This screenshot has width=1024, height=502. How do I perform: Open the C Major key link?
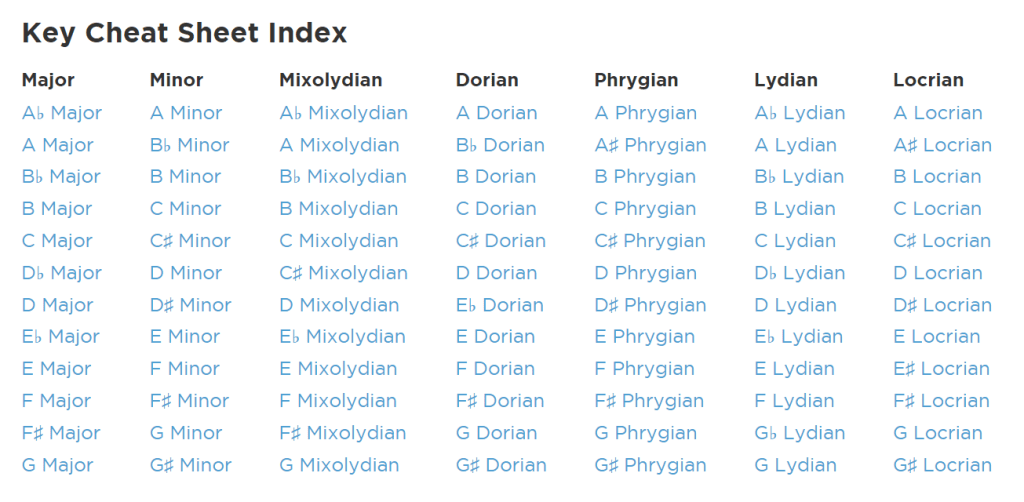click(57, 241)
